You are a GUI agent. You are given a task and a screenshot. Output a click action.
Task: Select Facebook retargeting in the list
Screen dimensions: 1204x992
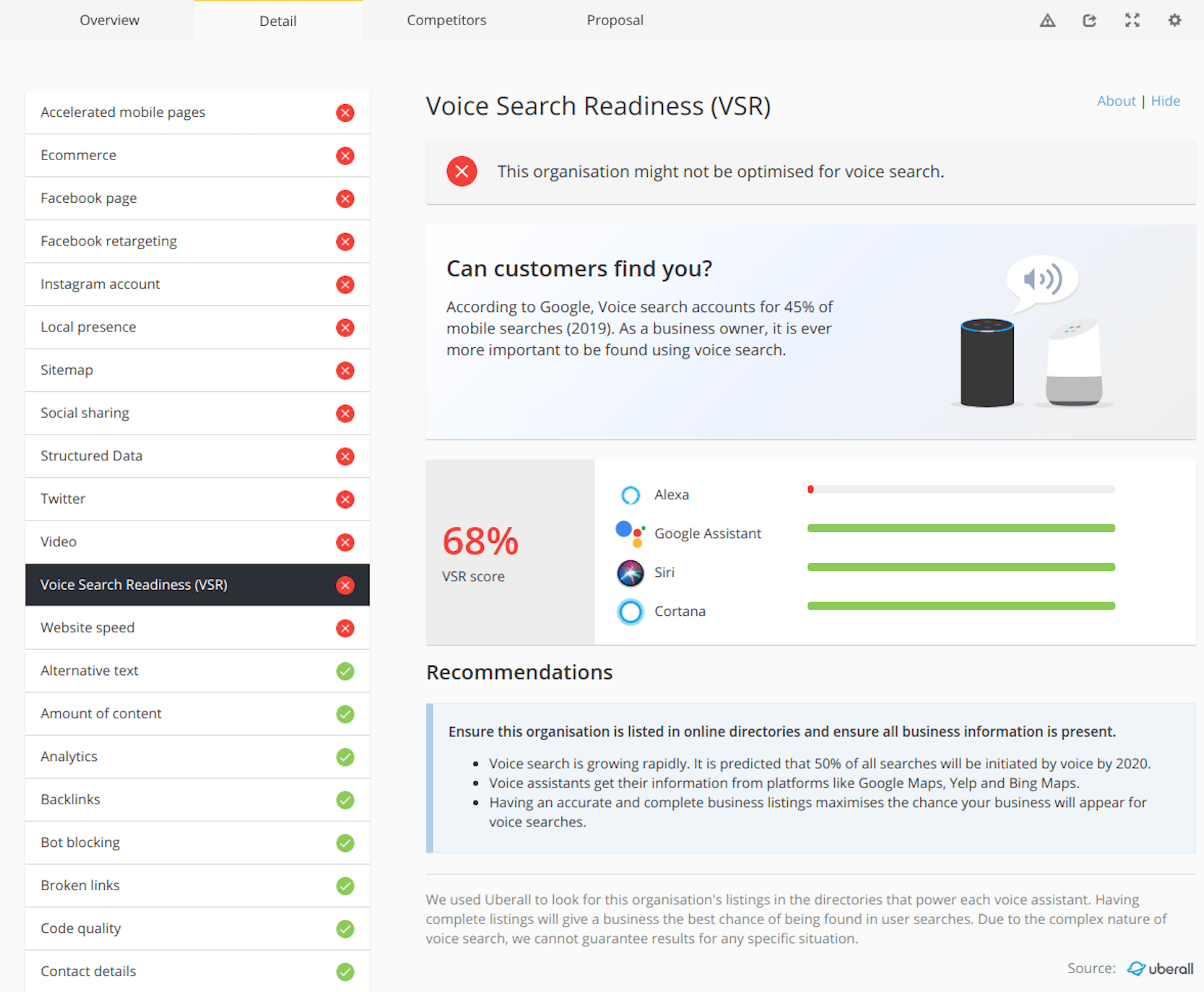tap(197, 241)
